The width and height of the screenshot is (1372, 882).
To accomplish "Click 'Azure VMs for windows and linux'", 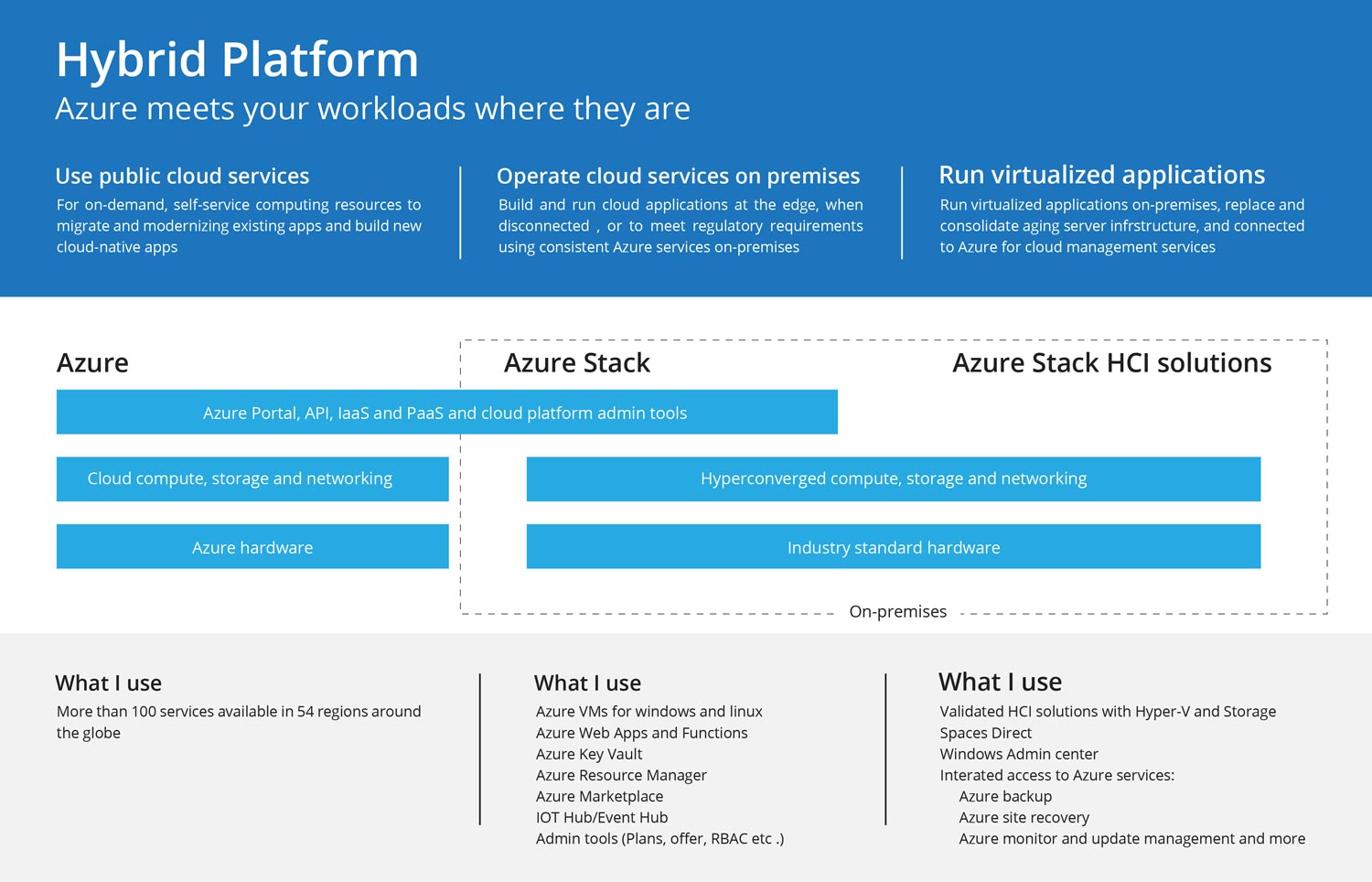I will 649,712.
